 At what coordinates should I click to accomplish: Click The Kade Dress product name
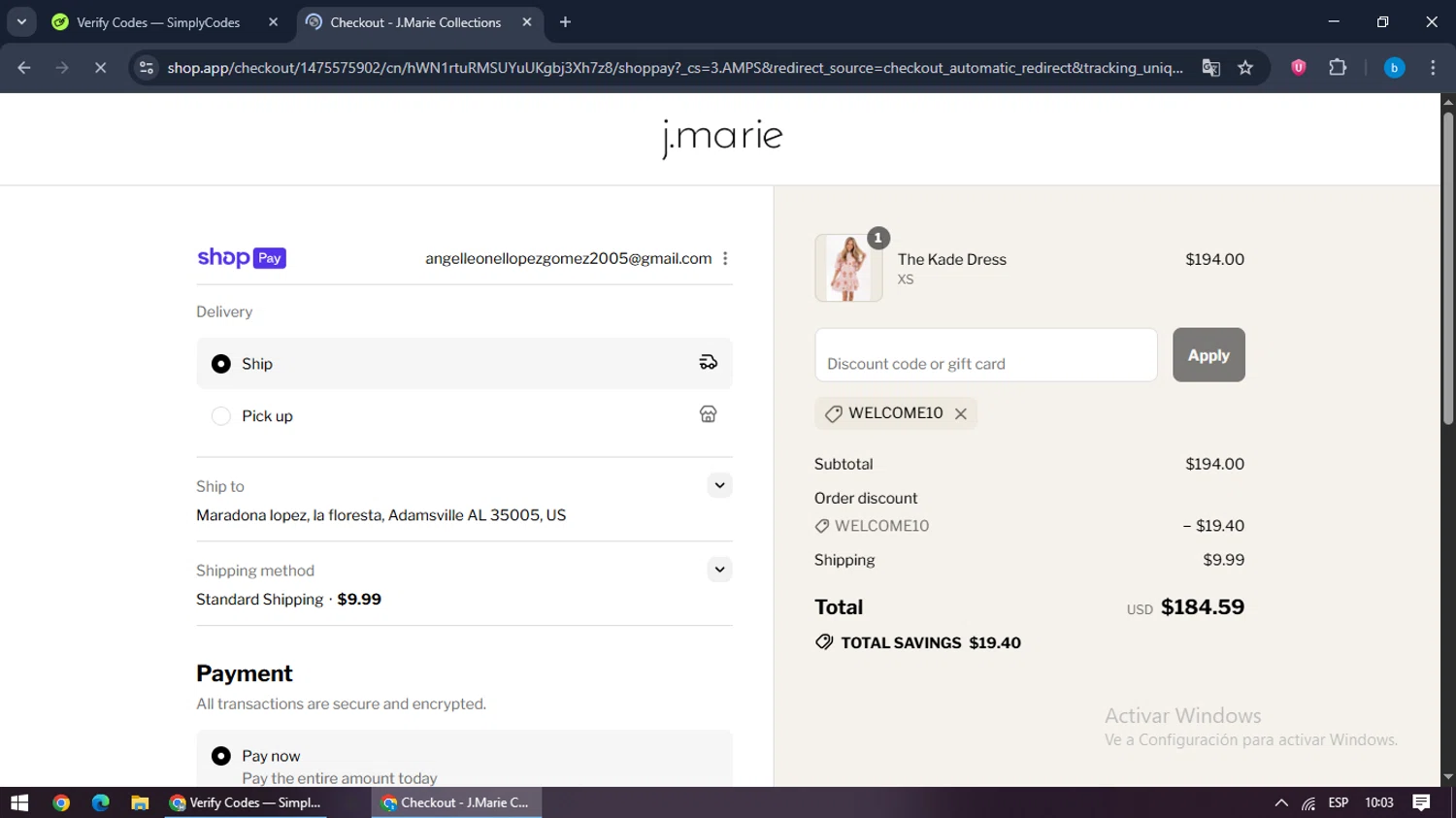pos(952,259)
